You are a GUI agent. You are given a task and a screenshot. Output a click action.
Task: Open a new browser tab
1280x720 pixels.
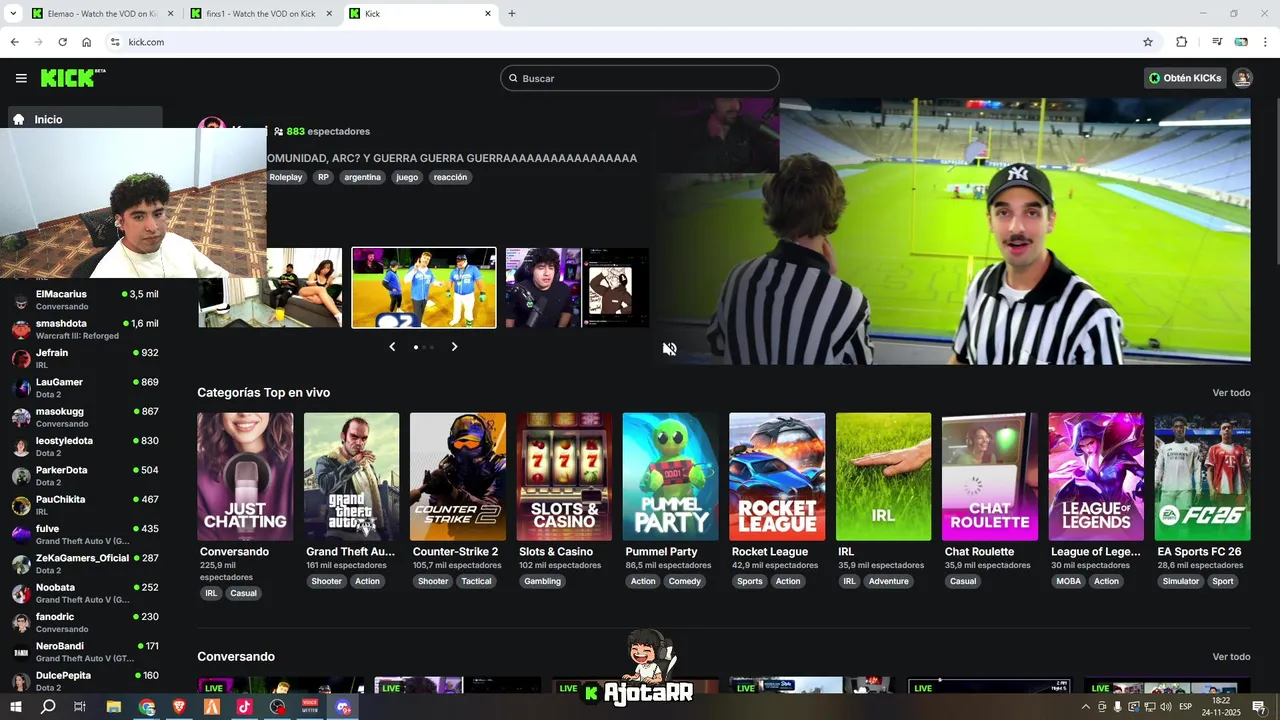pyautogui.click(x=512, y=14)
